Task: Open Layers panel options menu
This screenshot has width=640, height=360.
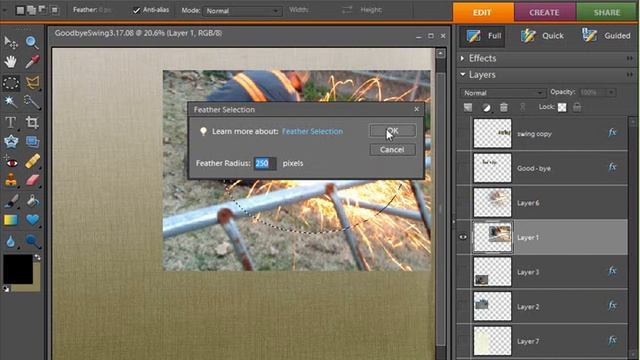Action: [630, 75]
